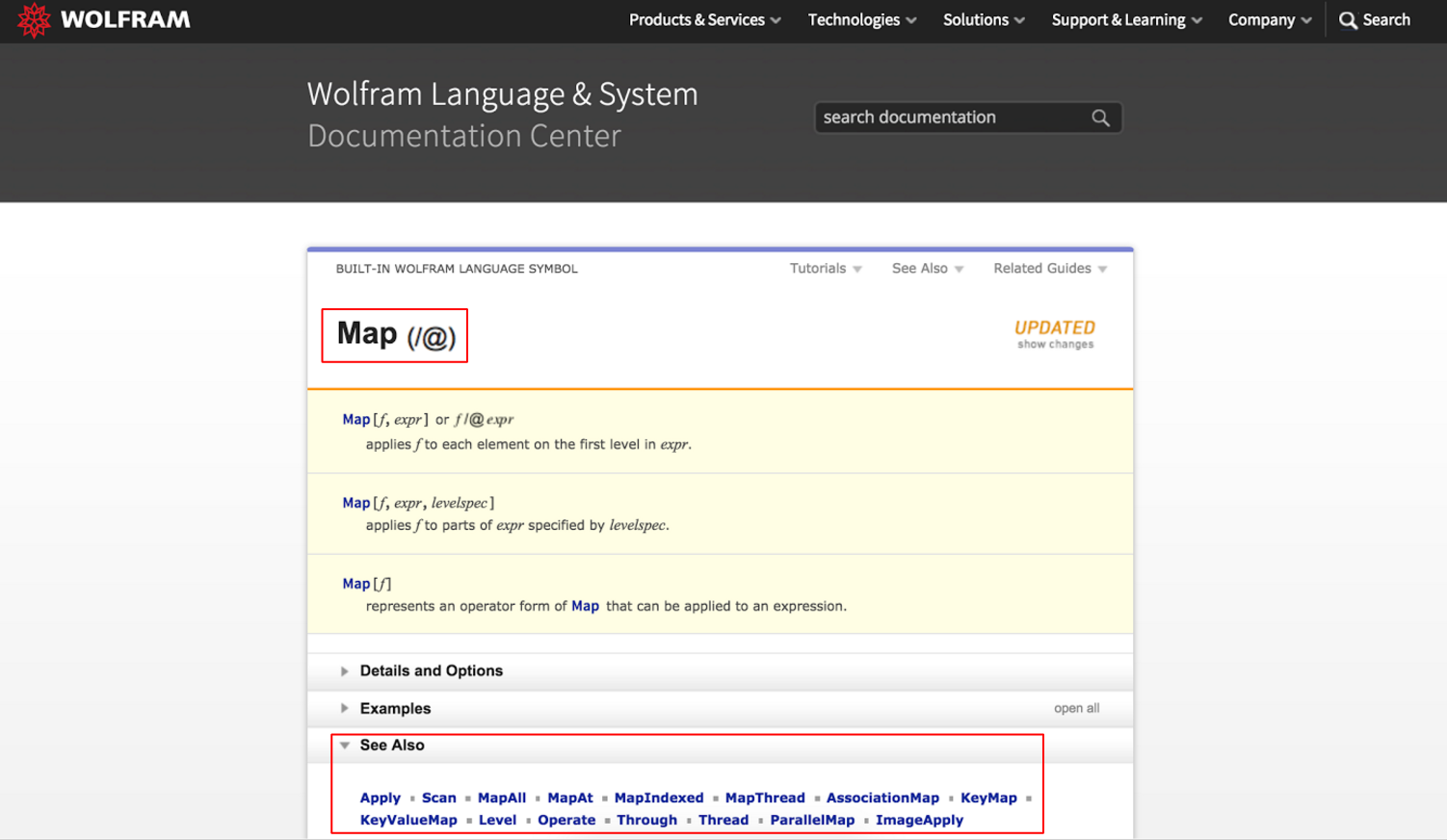The height and width of the screenshot is (840, 1447).
Task: Collapse the See Also section
Action: click(x=391, y=746)
